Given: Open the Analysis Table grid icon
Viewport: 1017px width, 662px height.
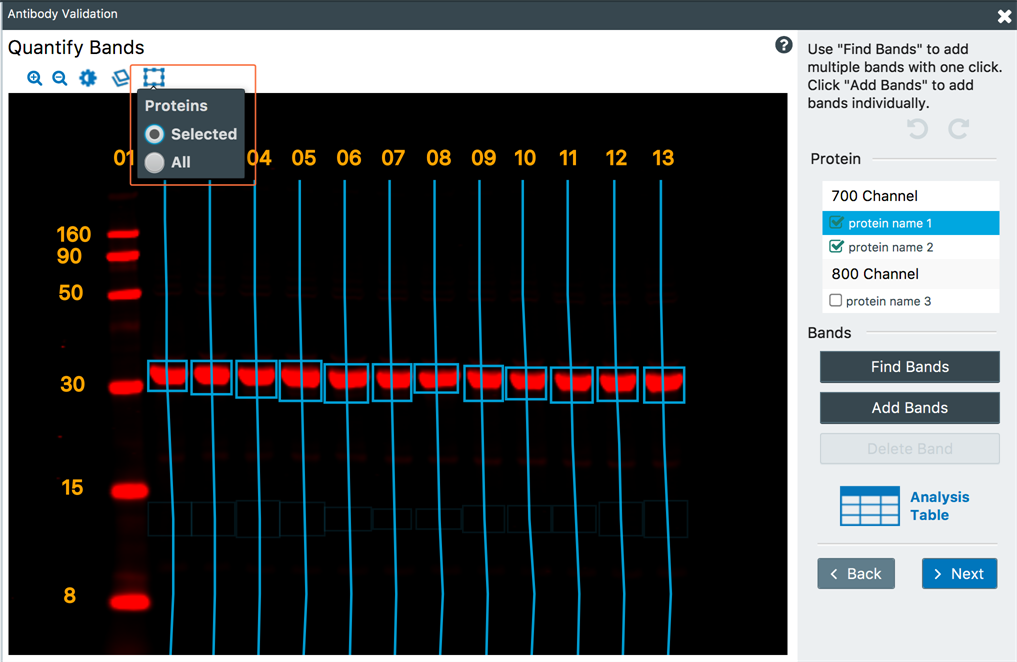Looking at the screenshot, I should click(869, 506).
